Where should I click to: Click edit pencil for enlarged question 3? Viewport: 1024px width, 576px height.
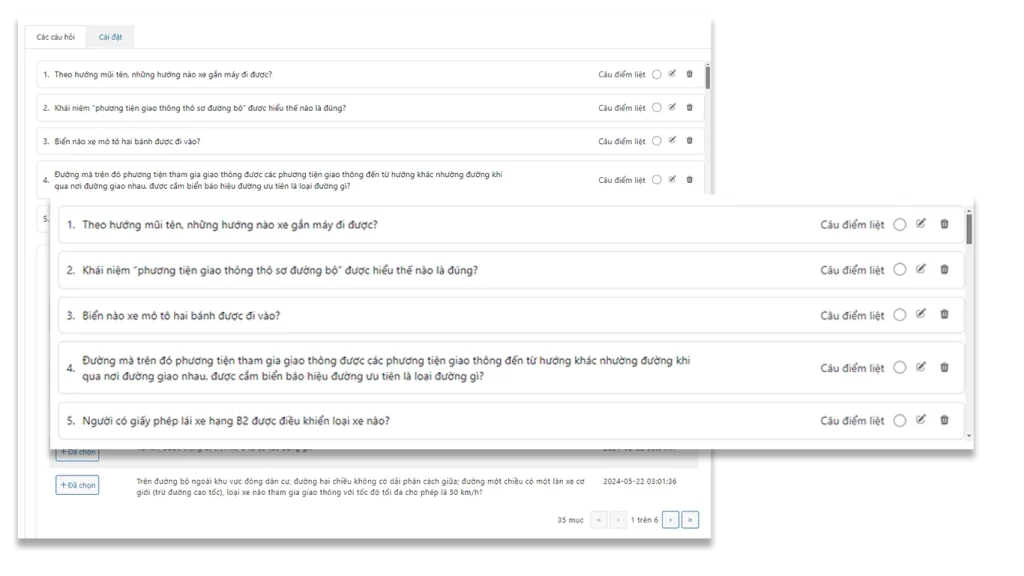[921, 315]
